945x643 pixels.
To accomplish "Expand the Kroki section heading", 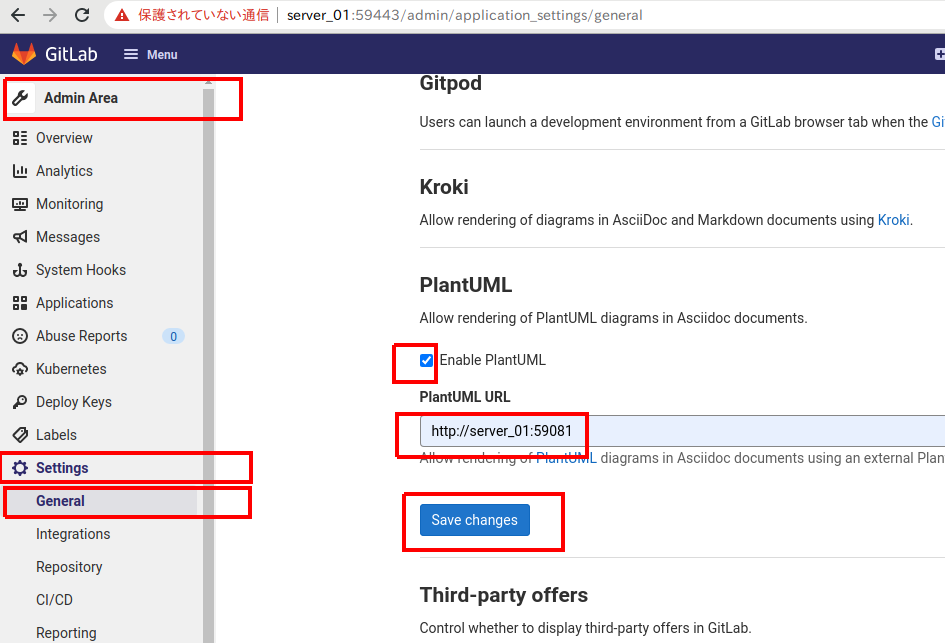I will point(444,187).
